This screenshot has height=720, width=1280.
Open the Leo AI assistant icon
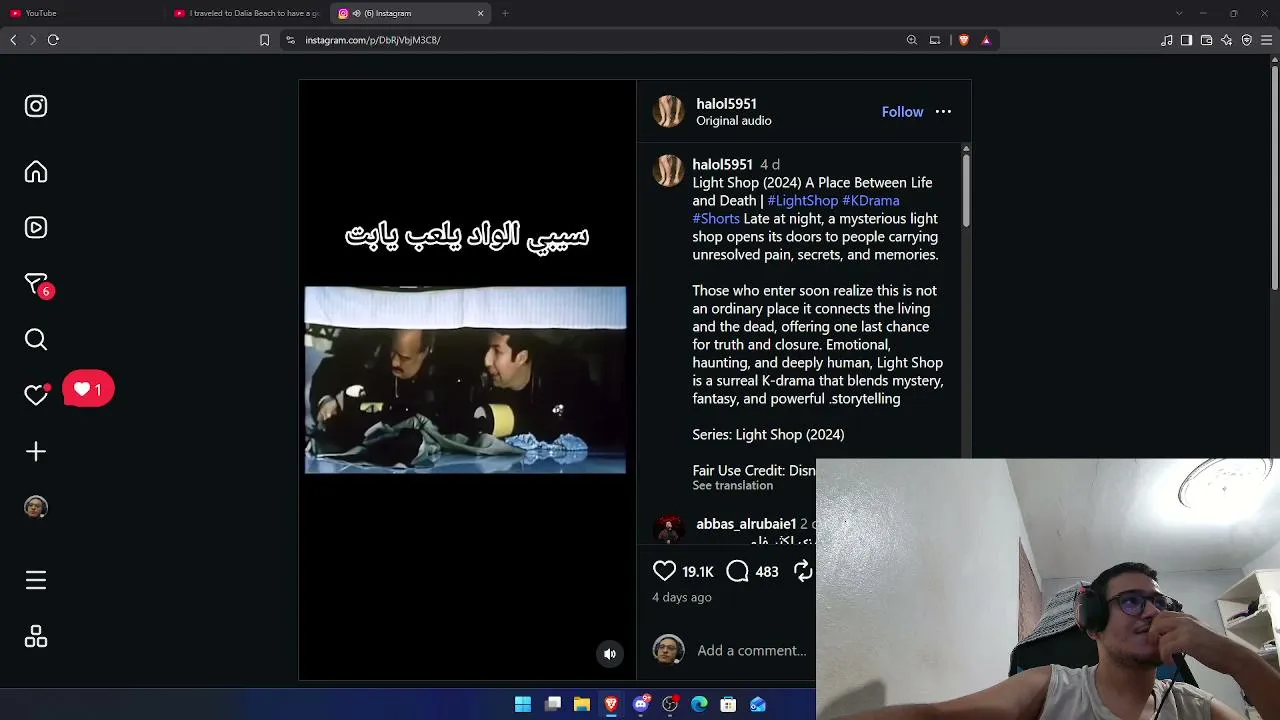click(1226, 40)
